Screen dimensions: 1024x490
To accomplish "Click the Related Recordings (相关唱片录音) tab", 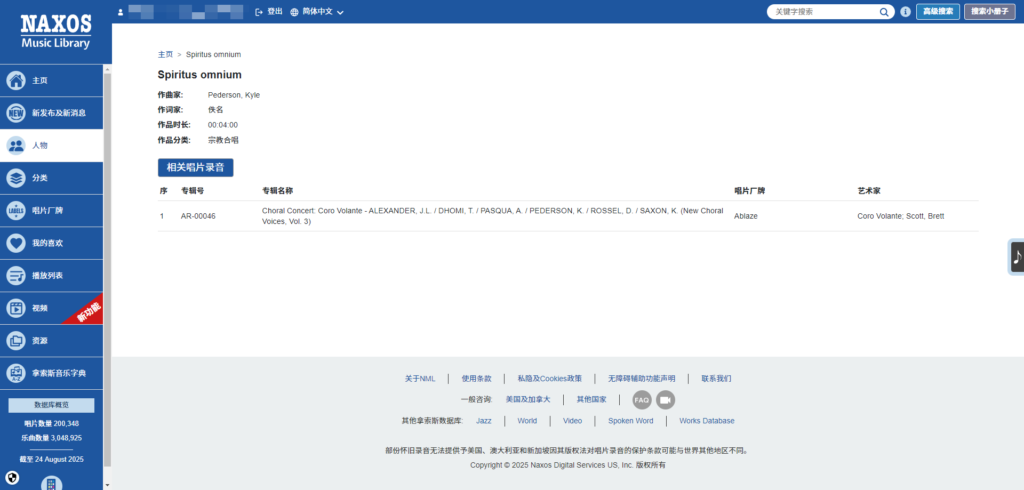I will point(195,168).
